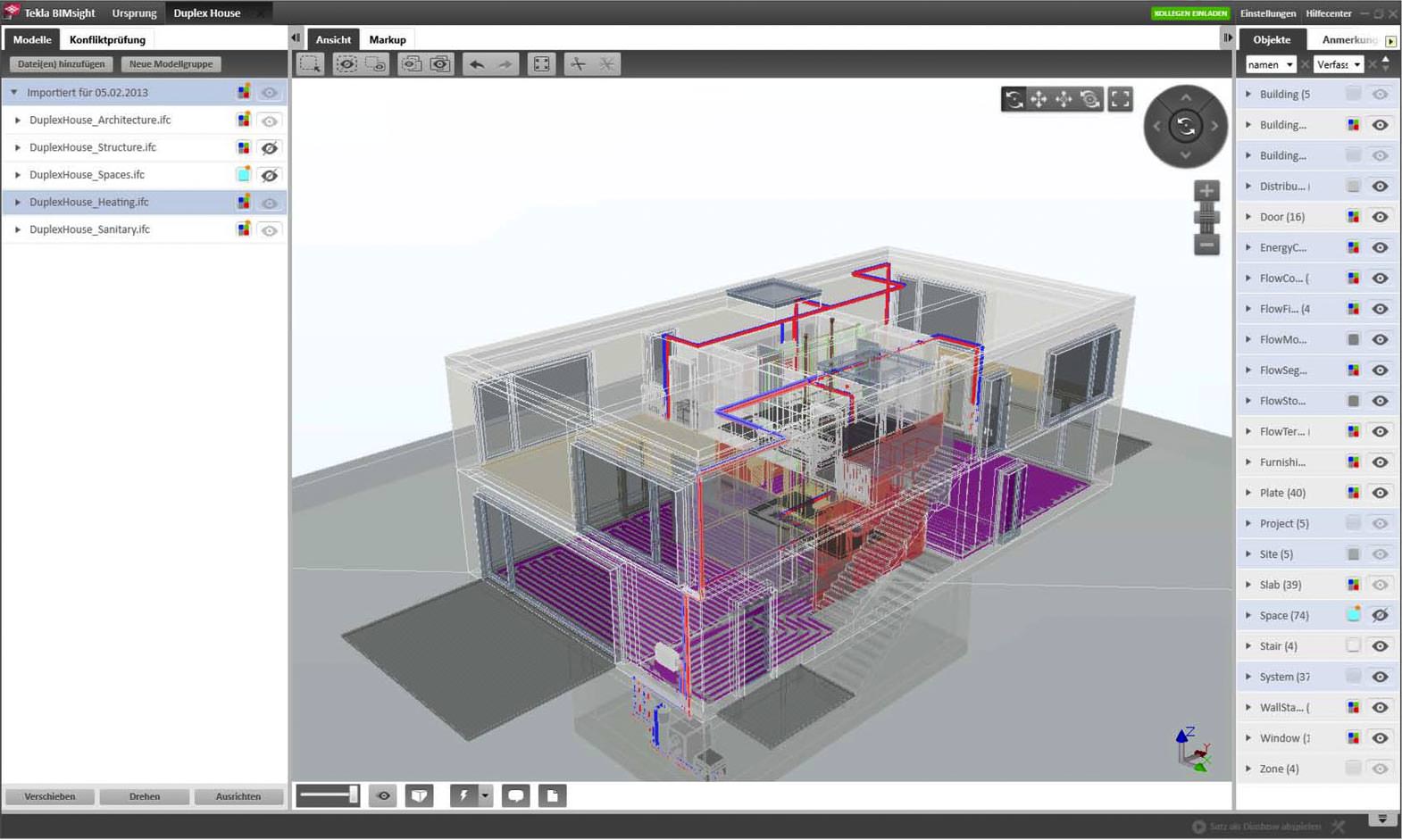Open the dropdown arrow beside the lightning bolt
Viewport: 1402px width, 840px height.
(485, 796)
